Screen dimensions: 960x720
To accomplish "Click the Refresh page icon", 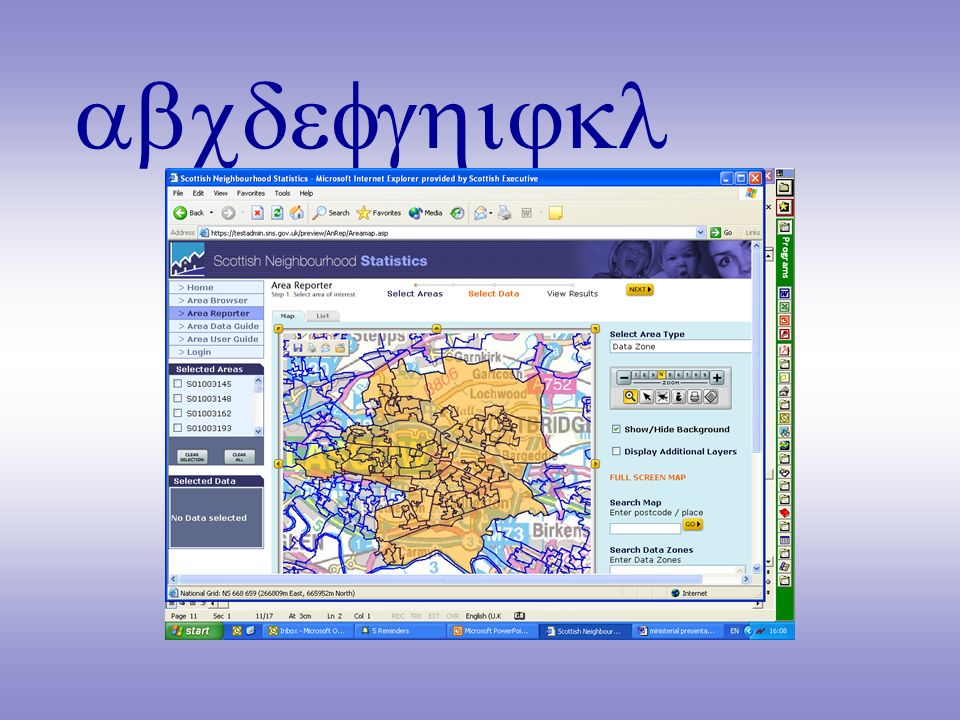I will coord(277,213).
